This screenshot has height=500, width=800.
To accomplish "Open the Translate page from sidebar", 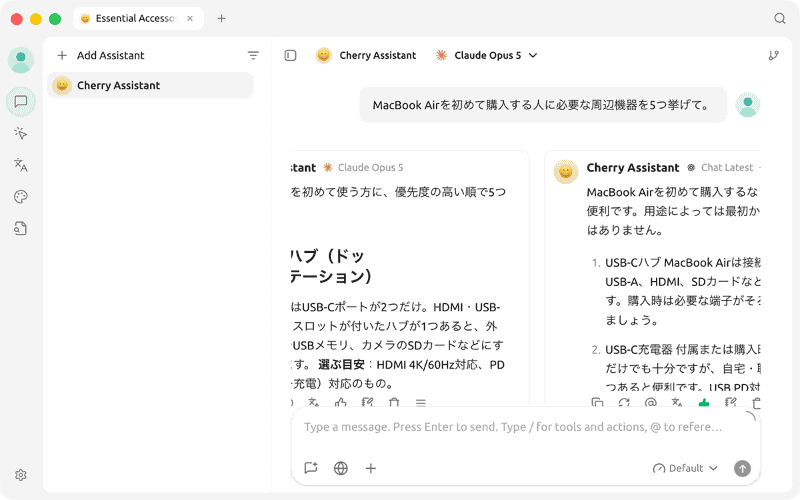I will coord(21,165).
